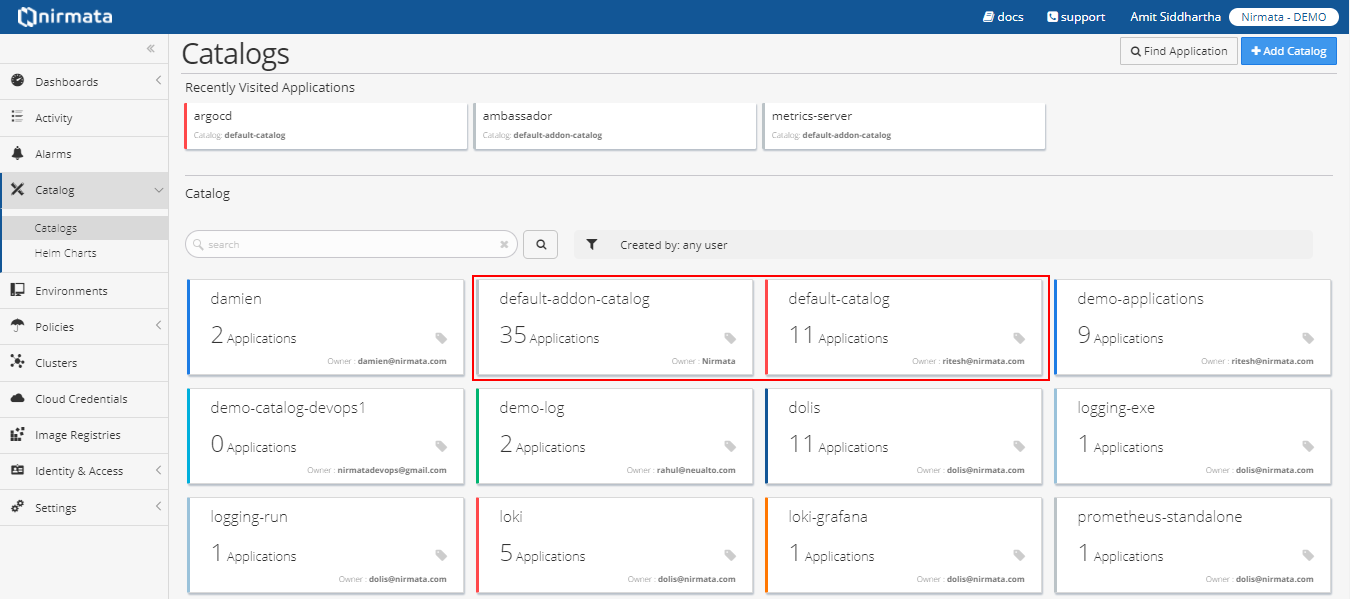Click the Settings gears icon
This screenshot has height=599, width=1350.
(x=17, y=507)
